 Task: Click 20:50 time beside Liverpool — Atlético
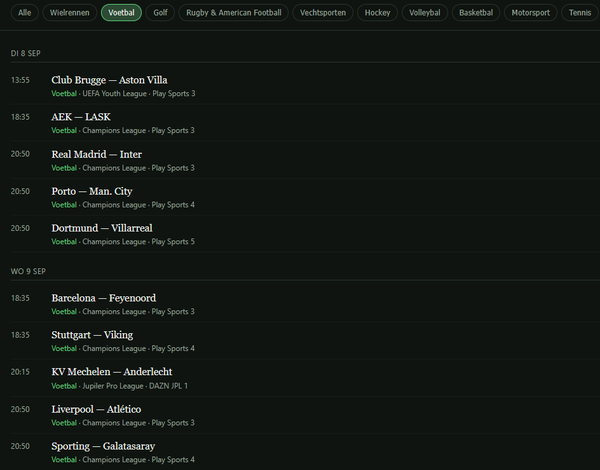pos(20,409)
